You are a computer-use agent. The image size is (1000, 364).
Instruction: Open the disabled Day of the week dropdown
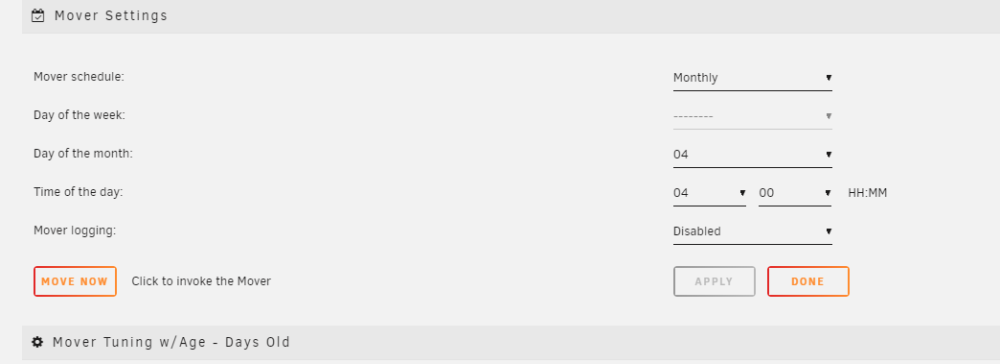[x=753, y=117]
